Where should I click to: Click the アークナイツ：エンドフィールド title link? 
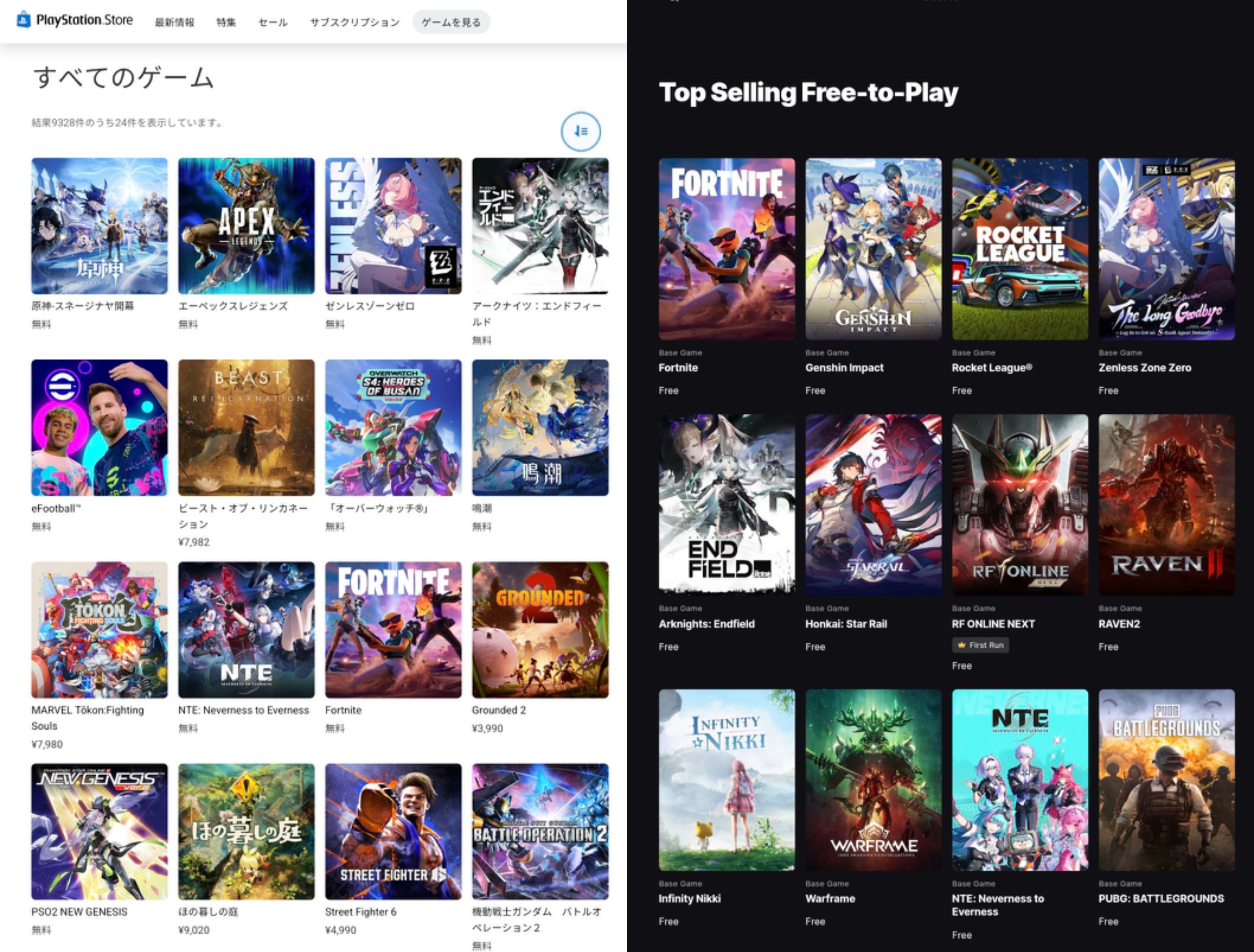pos(537,314)
